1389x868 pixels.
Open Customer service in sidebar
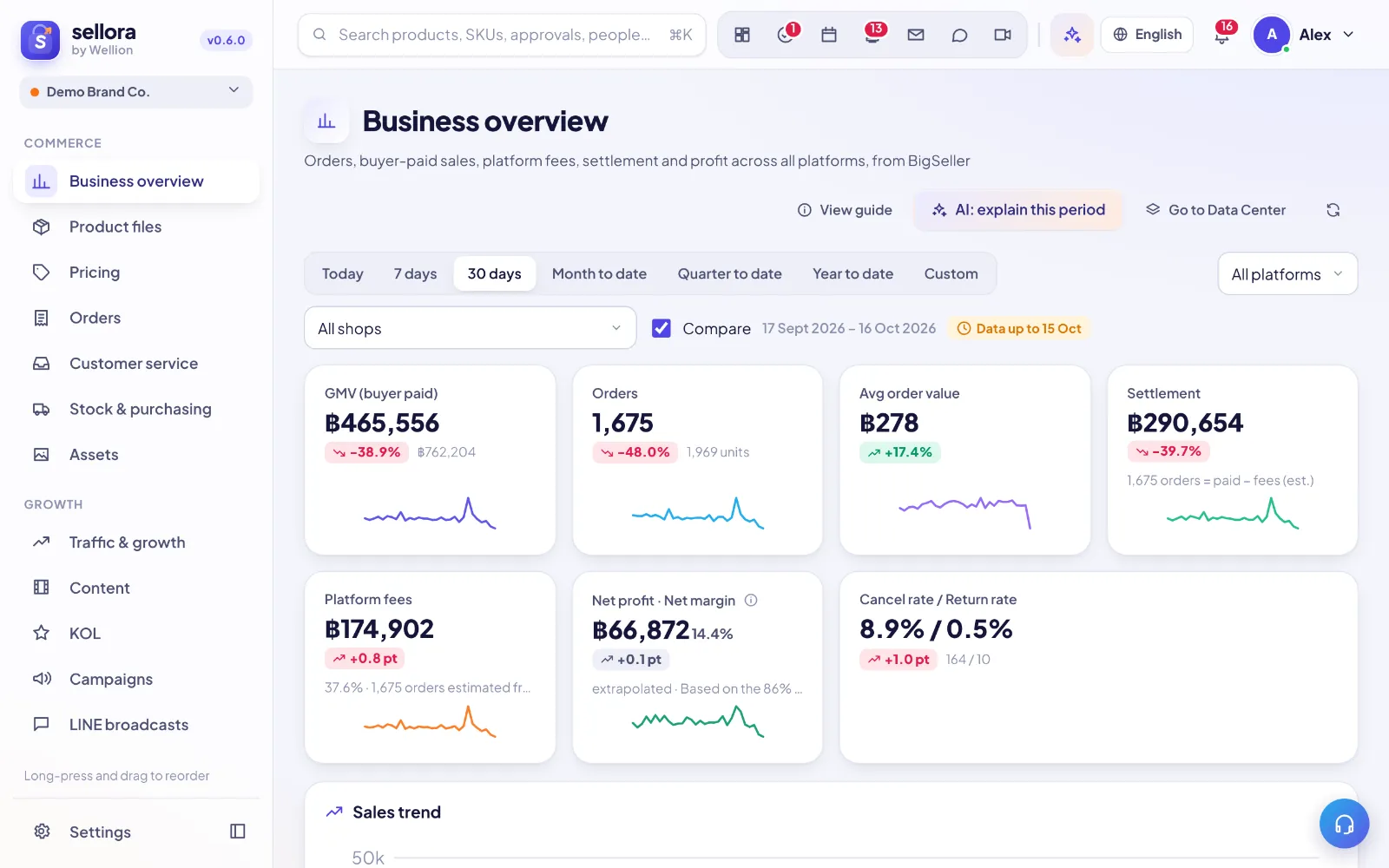pyautogui.click(x=136, y=364)
